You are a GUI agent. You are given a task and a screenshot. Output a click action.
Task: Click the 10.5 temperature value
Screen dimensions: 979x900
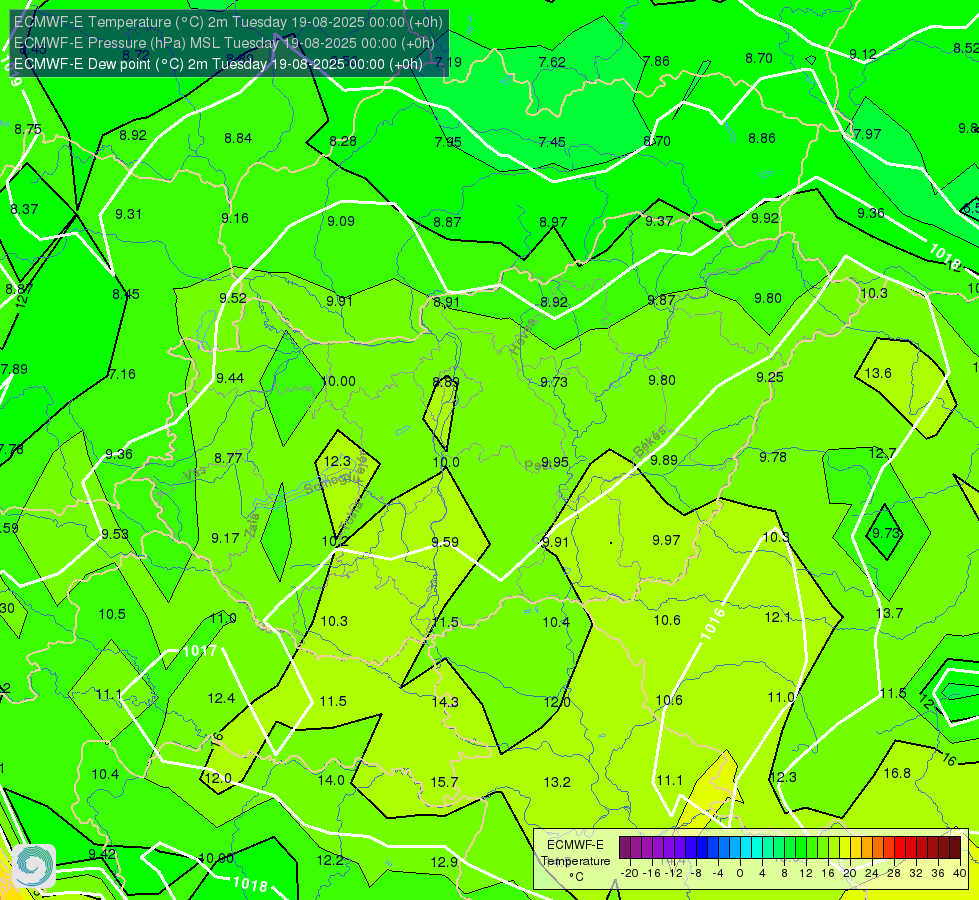pos(112,615)
